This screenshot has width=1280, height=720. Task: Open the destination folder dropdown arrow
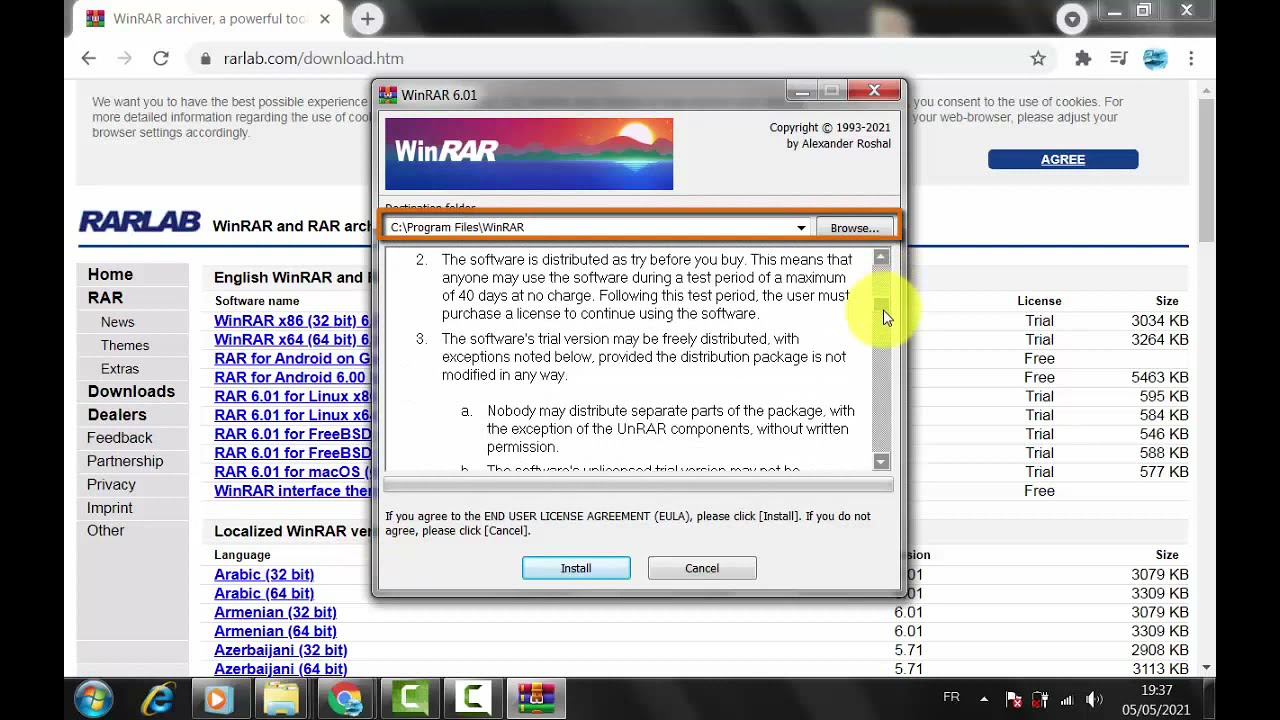click(801, 228)
